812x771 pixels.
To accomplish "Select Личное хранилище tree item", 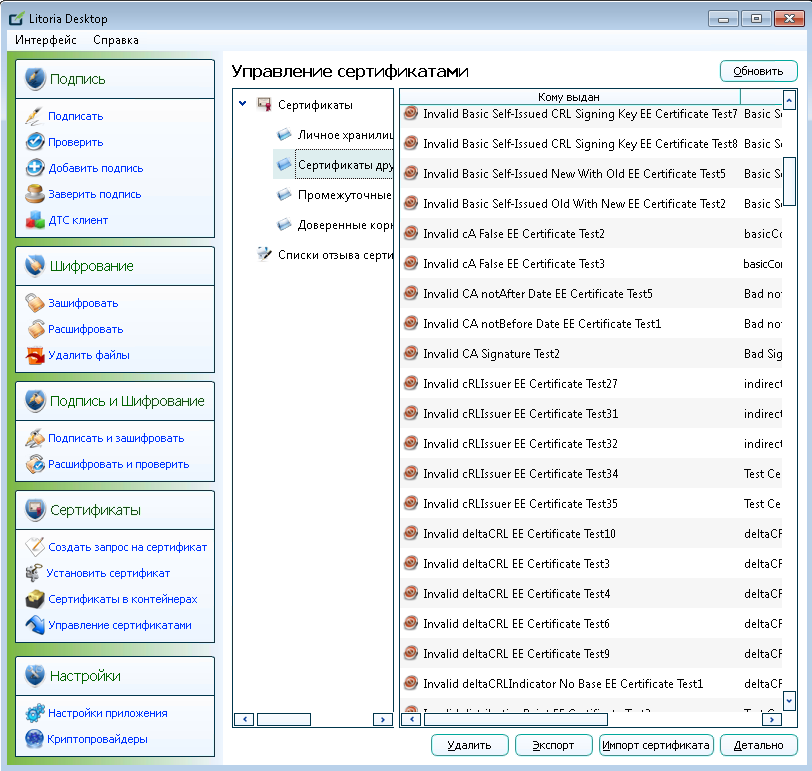I will click(345, 135).
